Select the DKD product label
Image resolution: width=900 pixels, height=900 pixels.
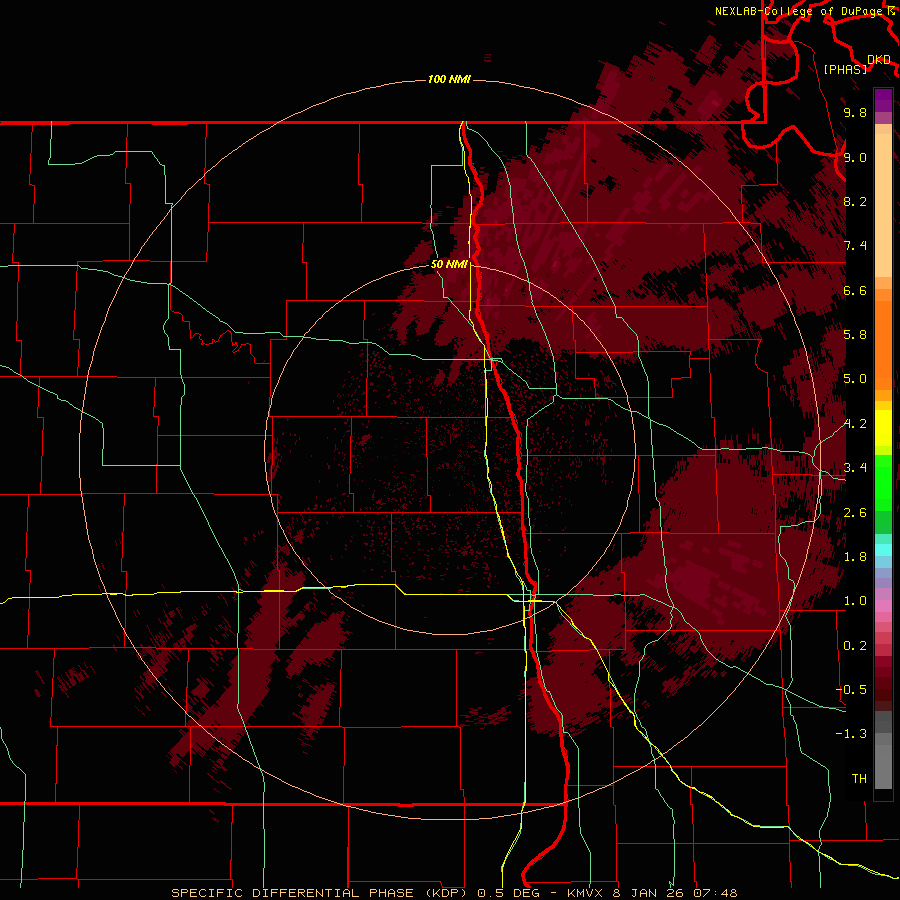coord(879,60)
